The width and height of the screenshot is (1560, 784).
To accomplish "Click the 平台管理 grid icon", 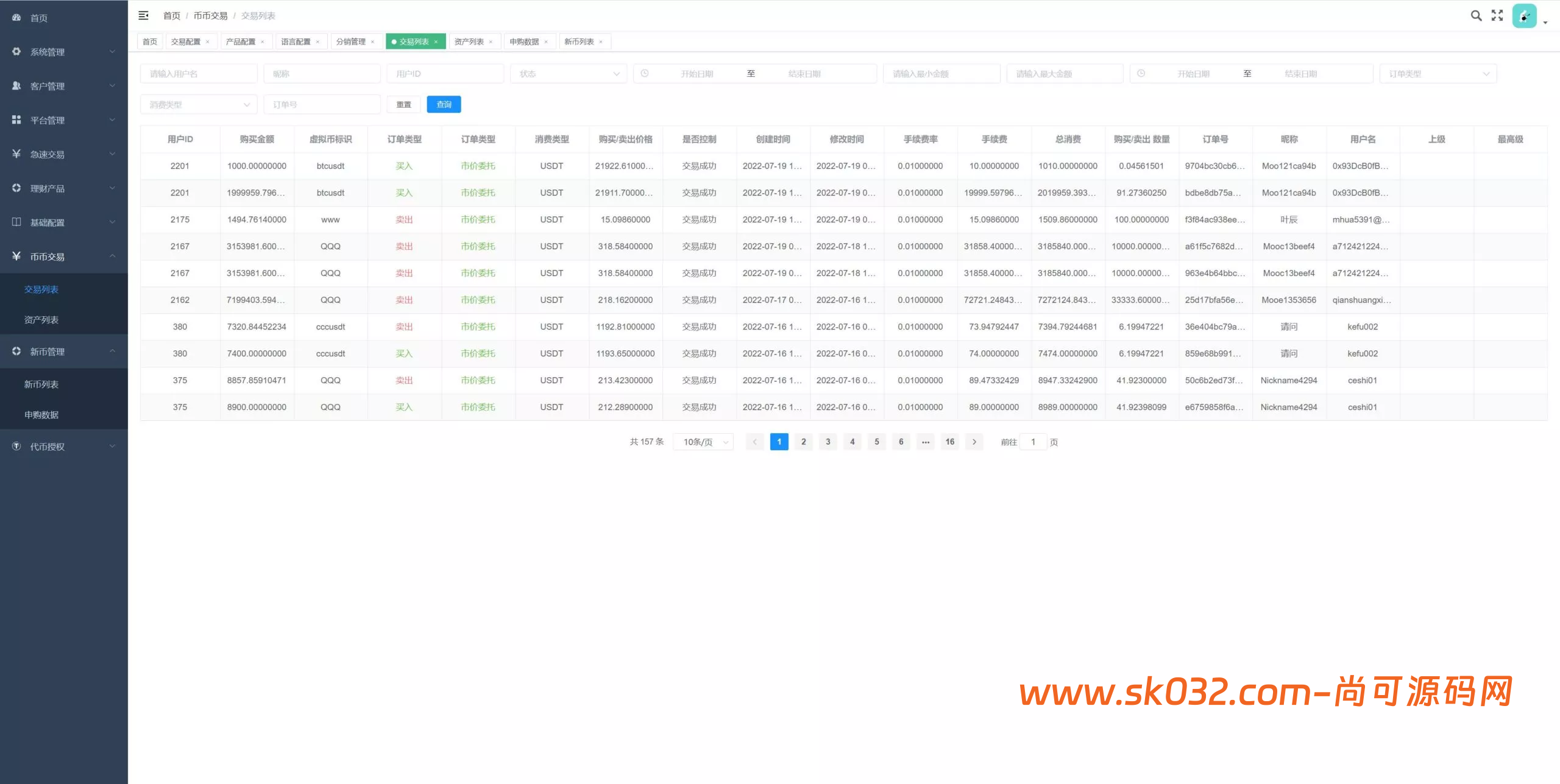I will click(x=16, y=120).
